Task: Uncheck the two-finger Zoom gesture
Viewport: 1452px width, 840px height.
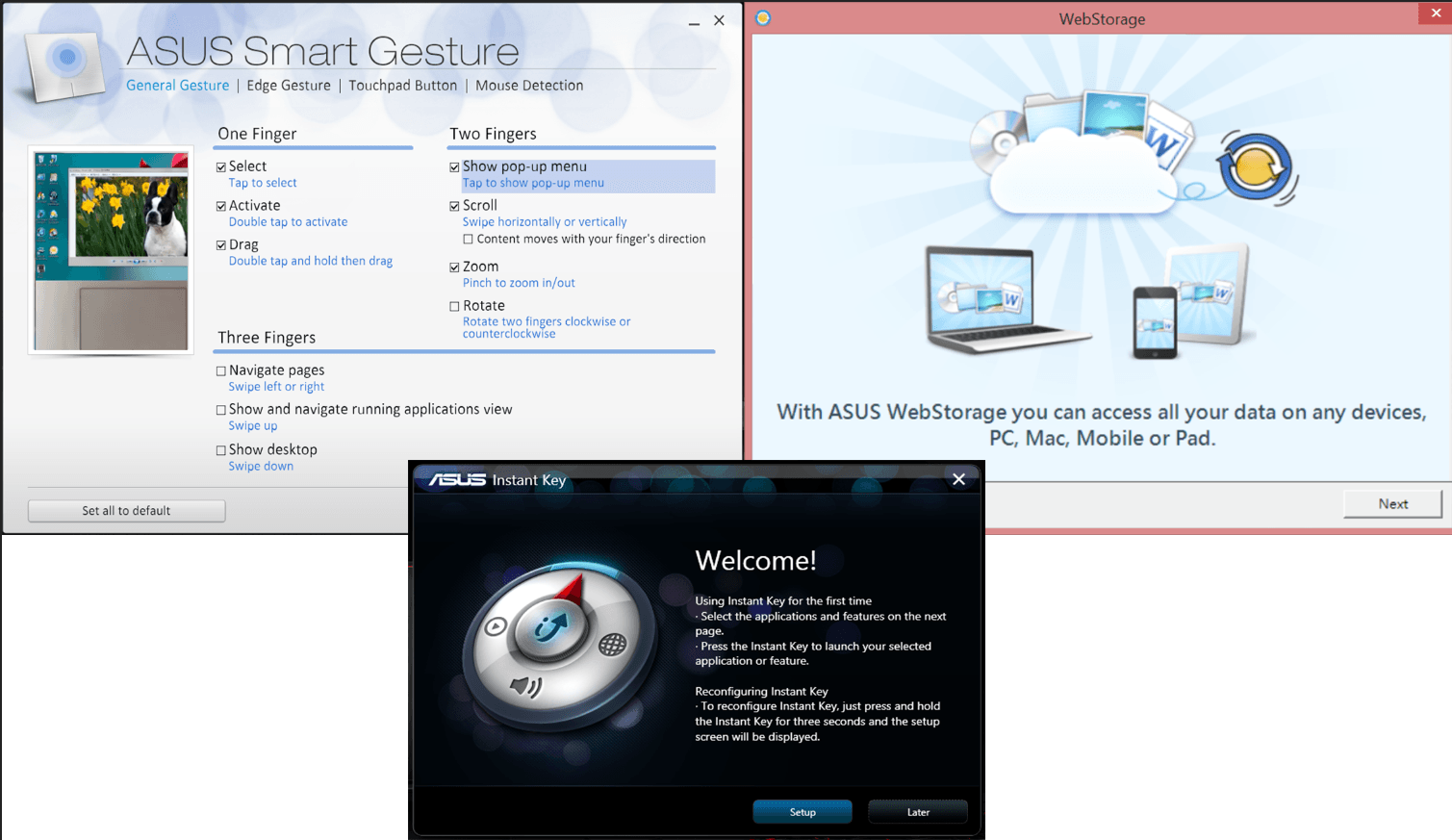Action: [455, 267]
